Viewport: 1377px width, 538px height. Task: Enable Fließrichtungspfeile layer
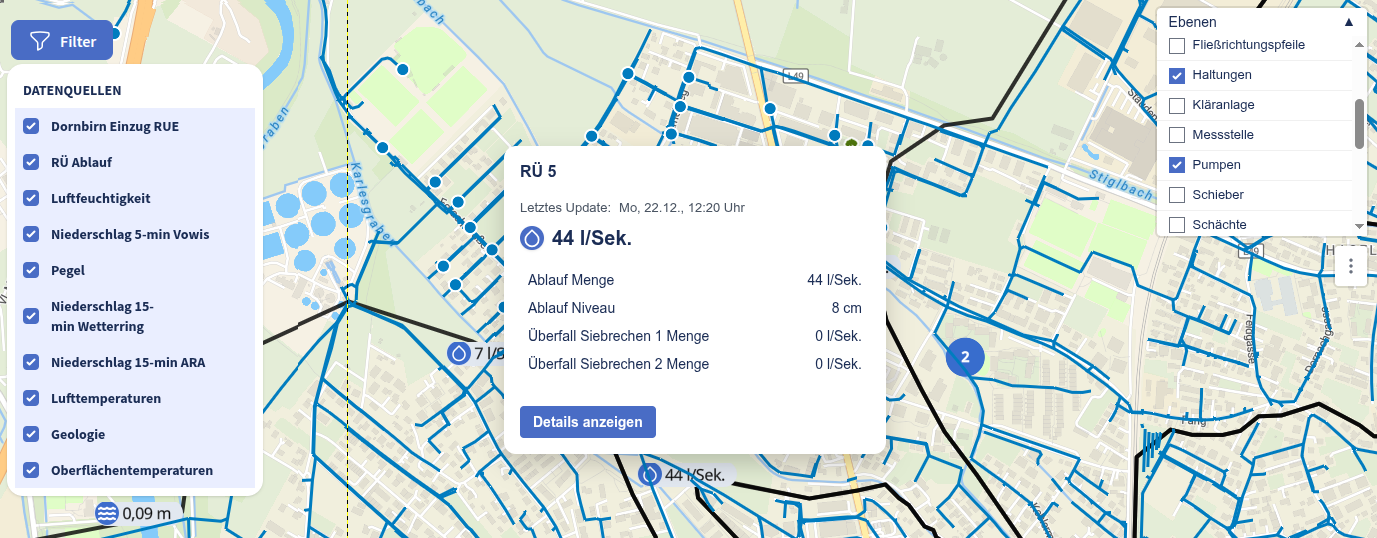coord(1177,45)
